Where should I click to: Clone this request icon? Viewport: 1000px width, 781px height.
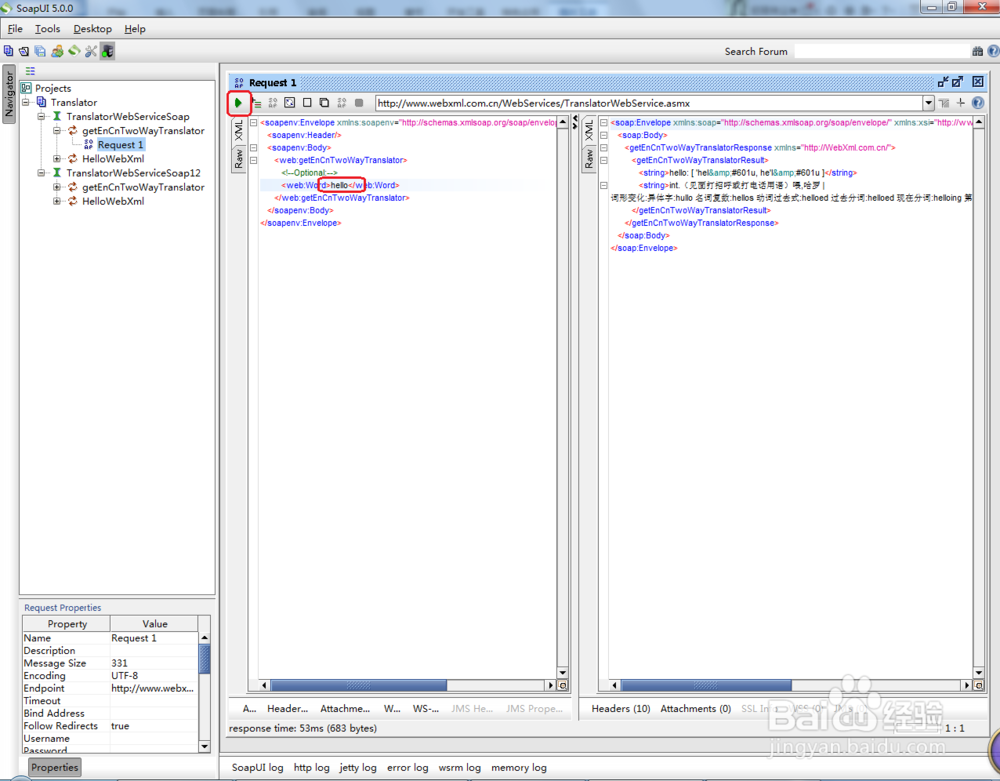click(x=324, y=103)
